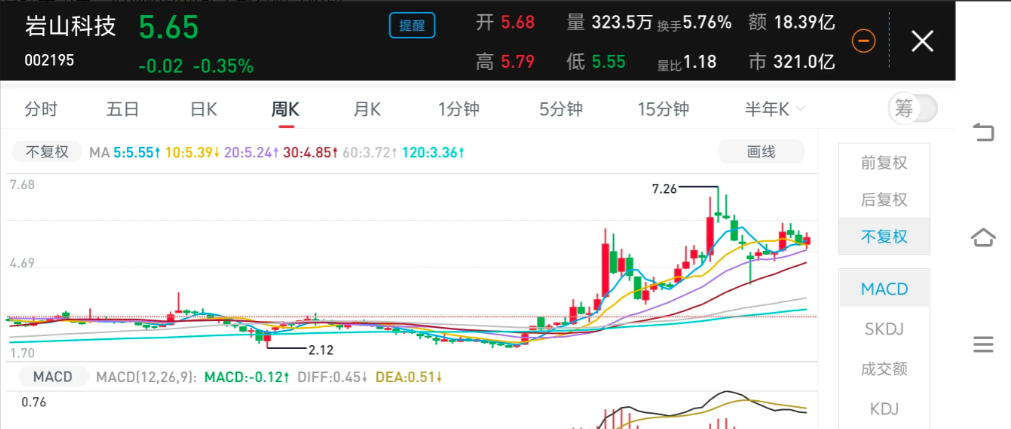
Task: Click the 画线 draw line button
Action: click(x=761, y=152)
